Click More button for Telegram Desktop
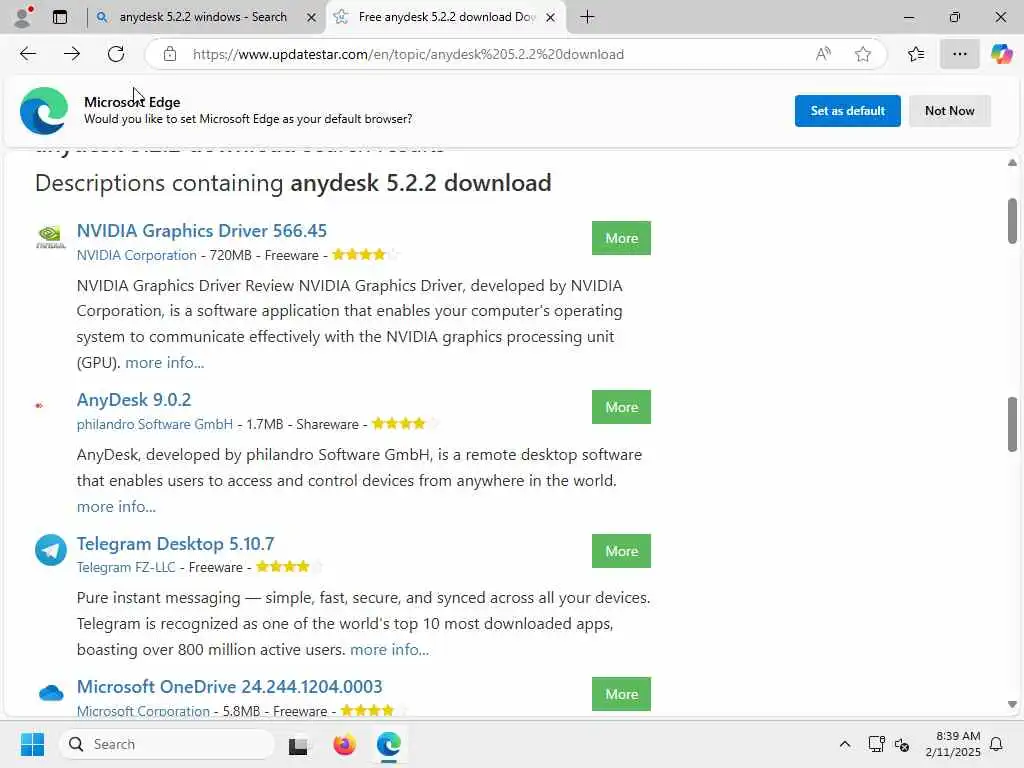 pyautogui.click(x=621, y=551)
